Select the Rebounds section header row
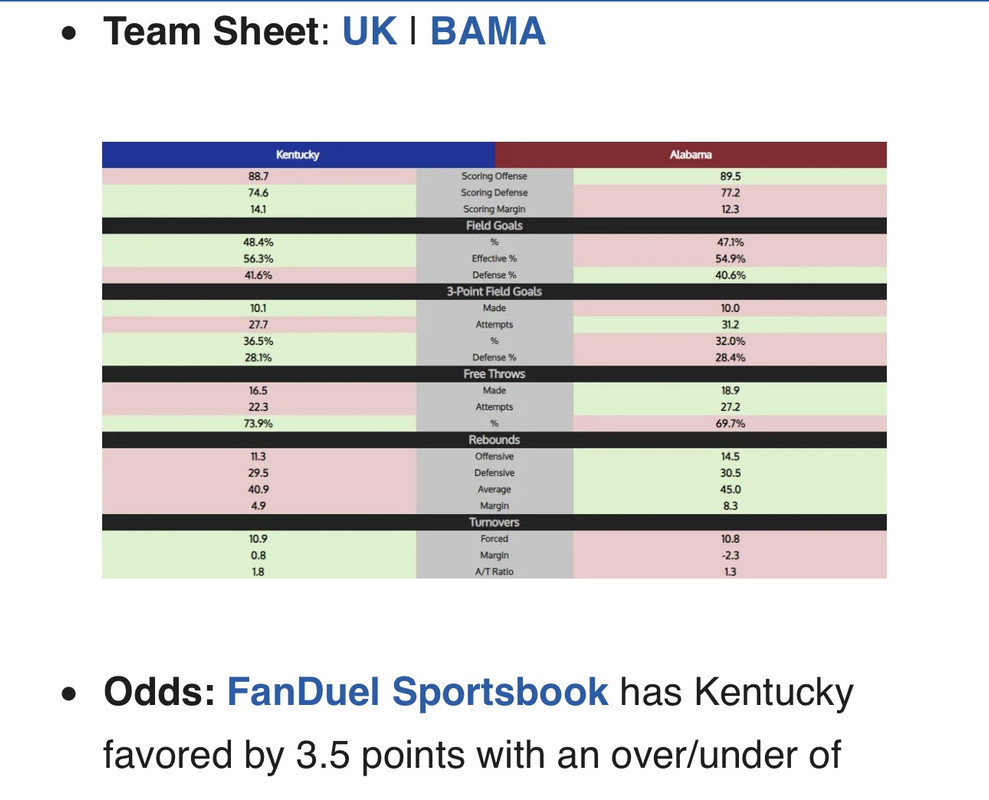989x800 pixels. [494, 440]
